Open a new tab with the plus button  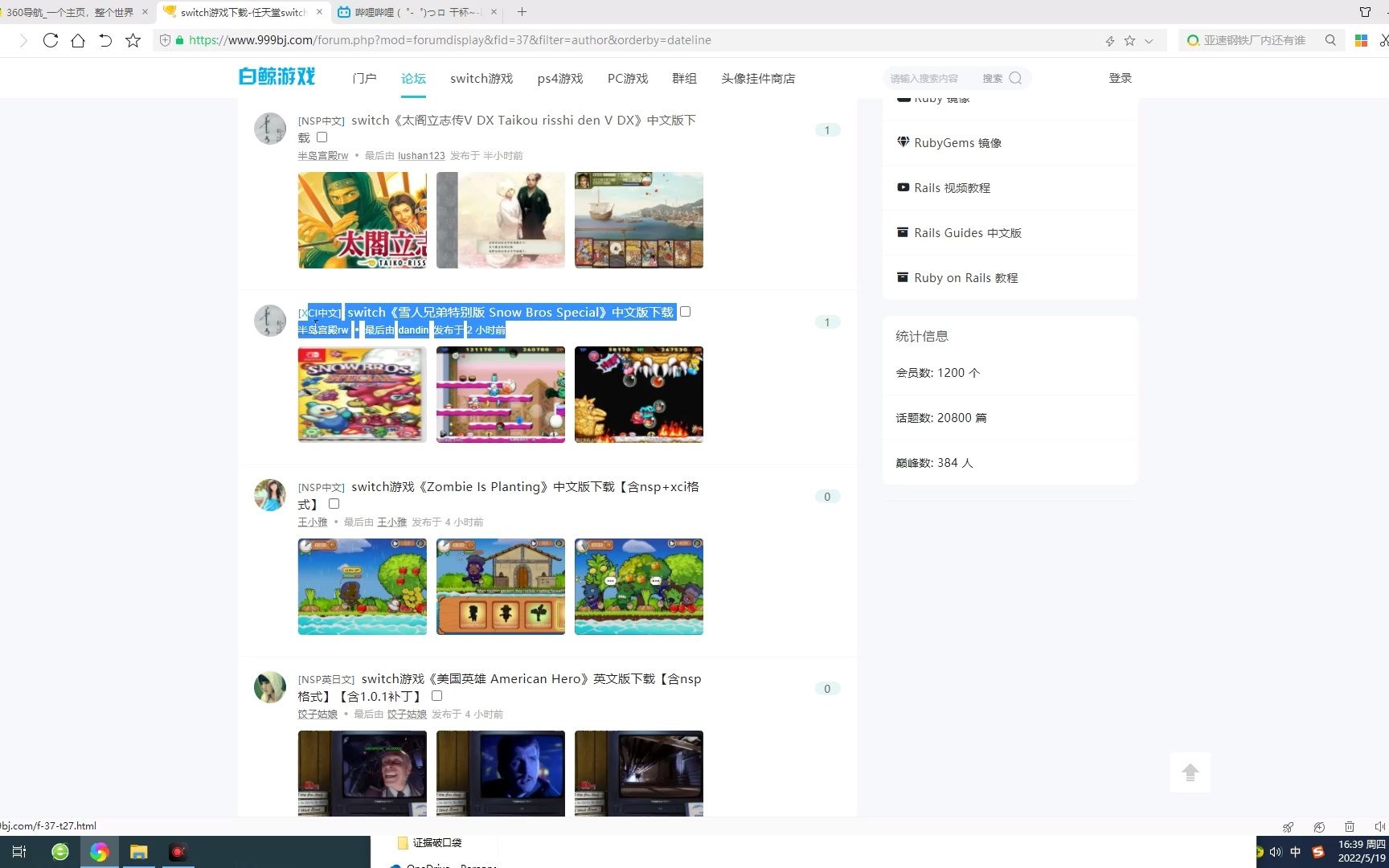tap(522, 12)
